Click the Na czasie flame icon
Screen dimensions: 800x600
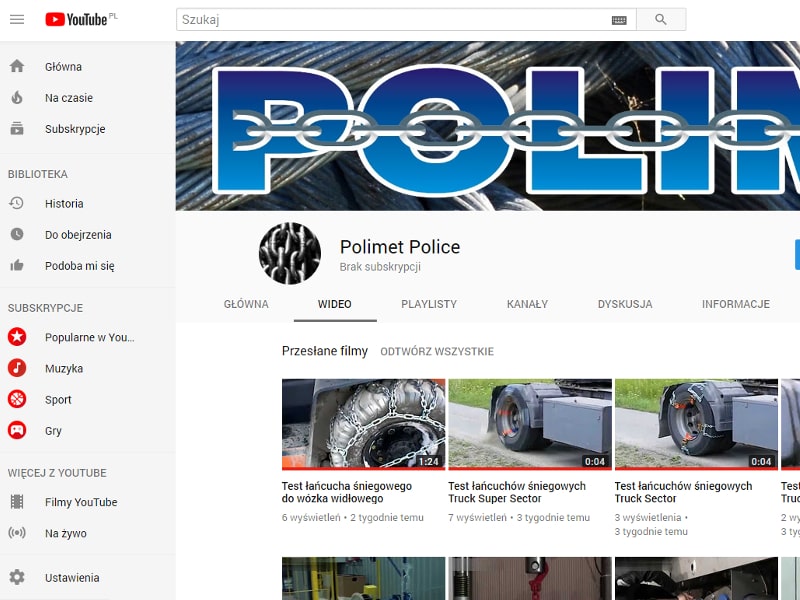[17, 97]
